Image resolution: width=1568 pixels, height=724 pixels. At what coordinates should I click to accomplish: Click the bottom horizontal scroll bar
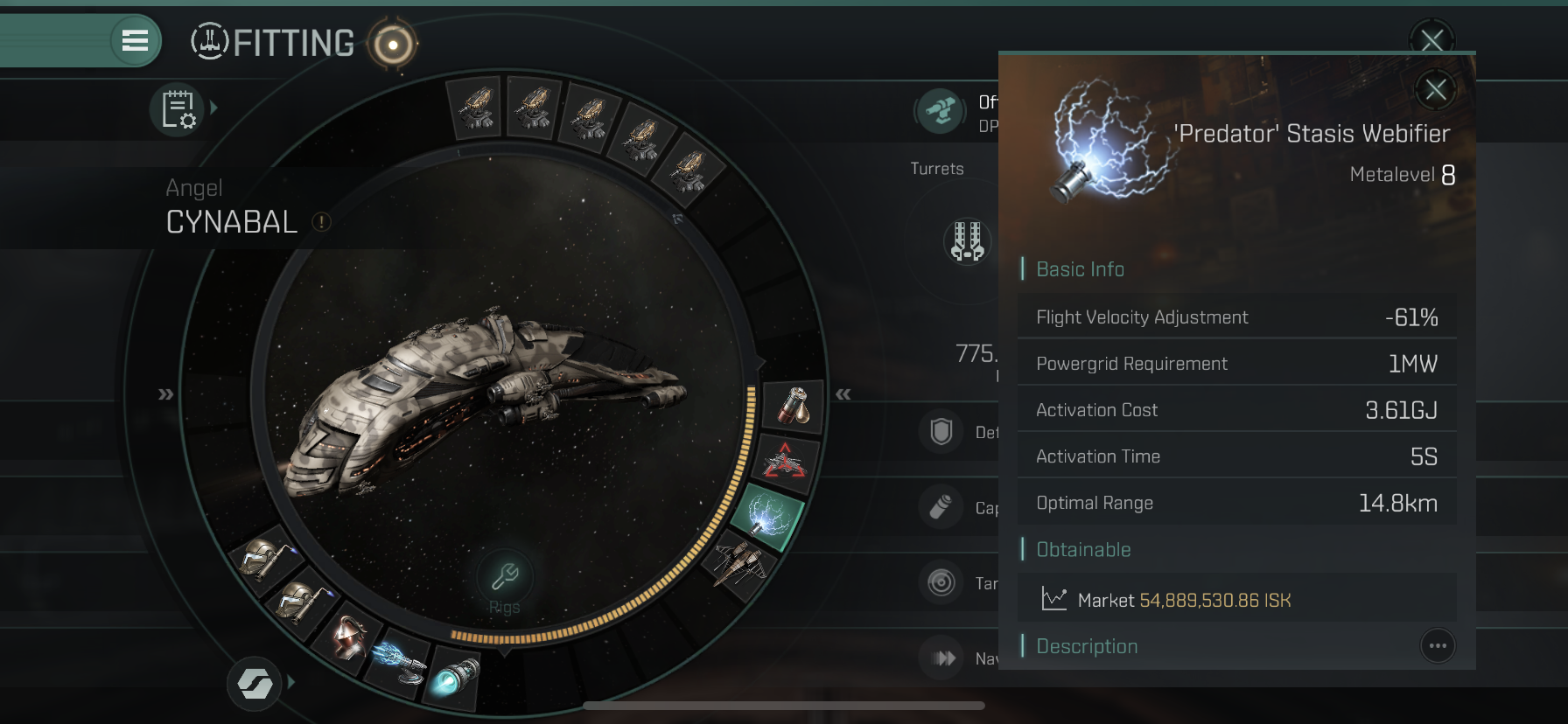click(784, 706)
